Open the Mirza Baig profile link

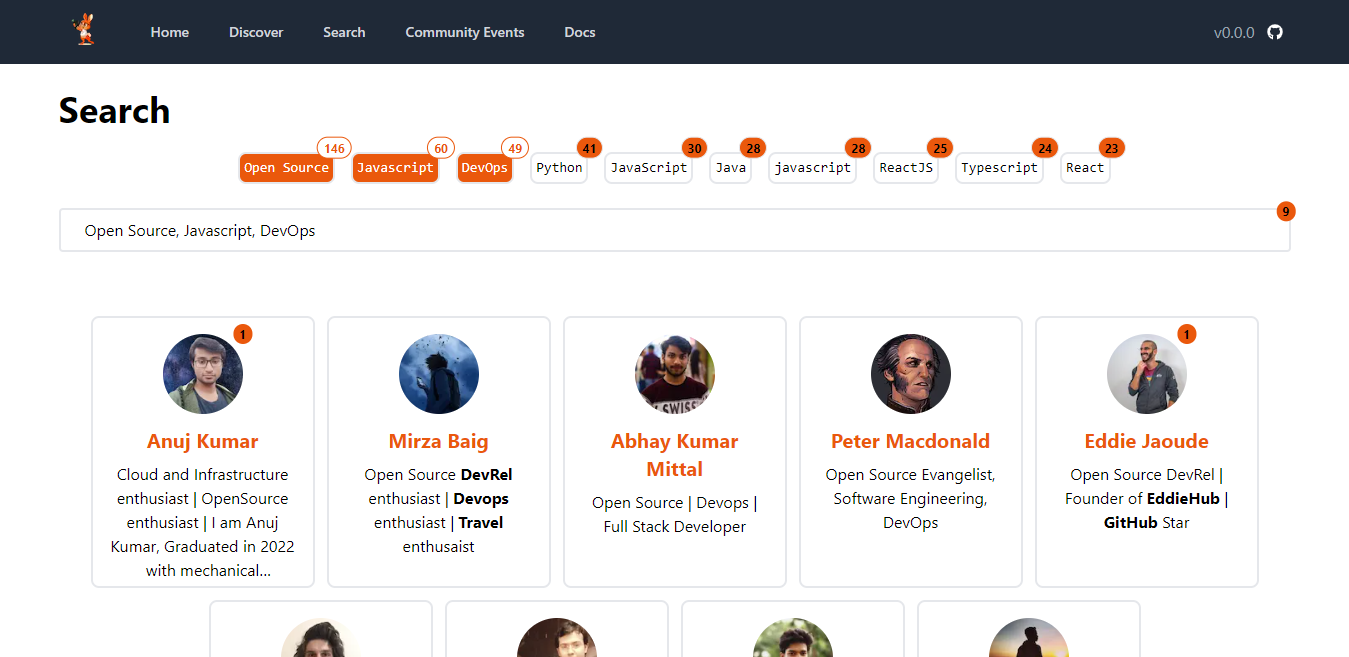(x=439, y=441)
